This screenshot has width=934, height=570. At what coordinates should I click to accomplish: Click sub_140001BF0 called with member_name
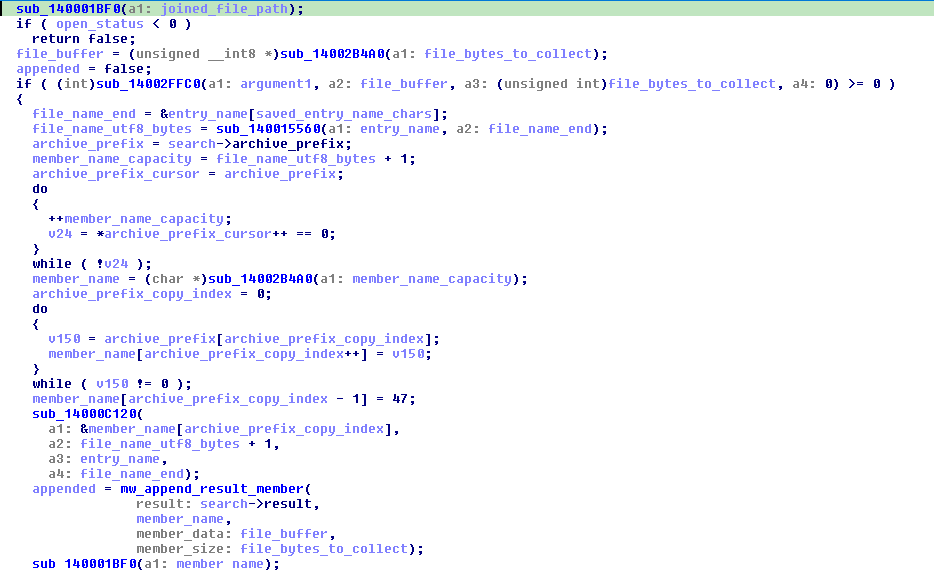84,563
